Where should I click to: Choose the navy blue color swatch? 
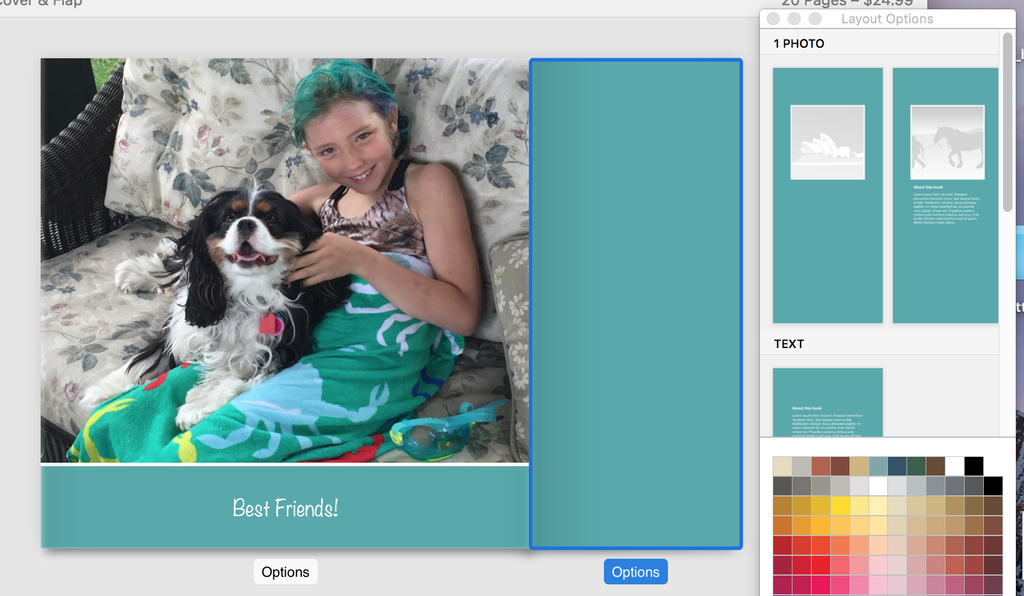click(896, 465)
